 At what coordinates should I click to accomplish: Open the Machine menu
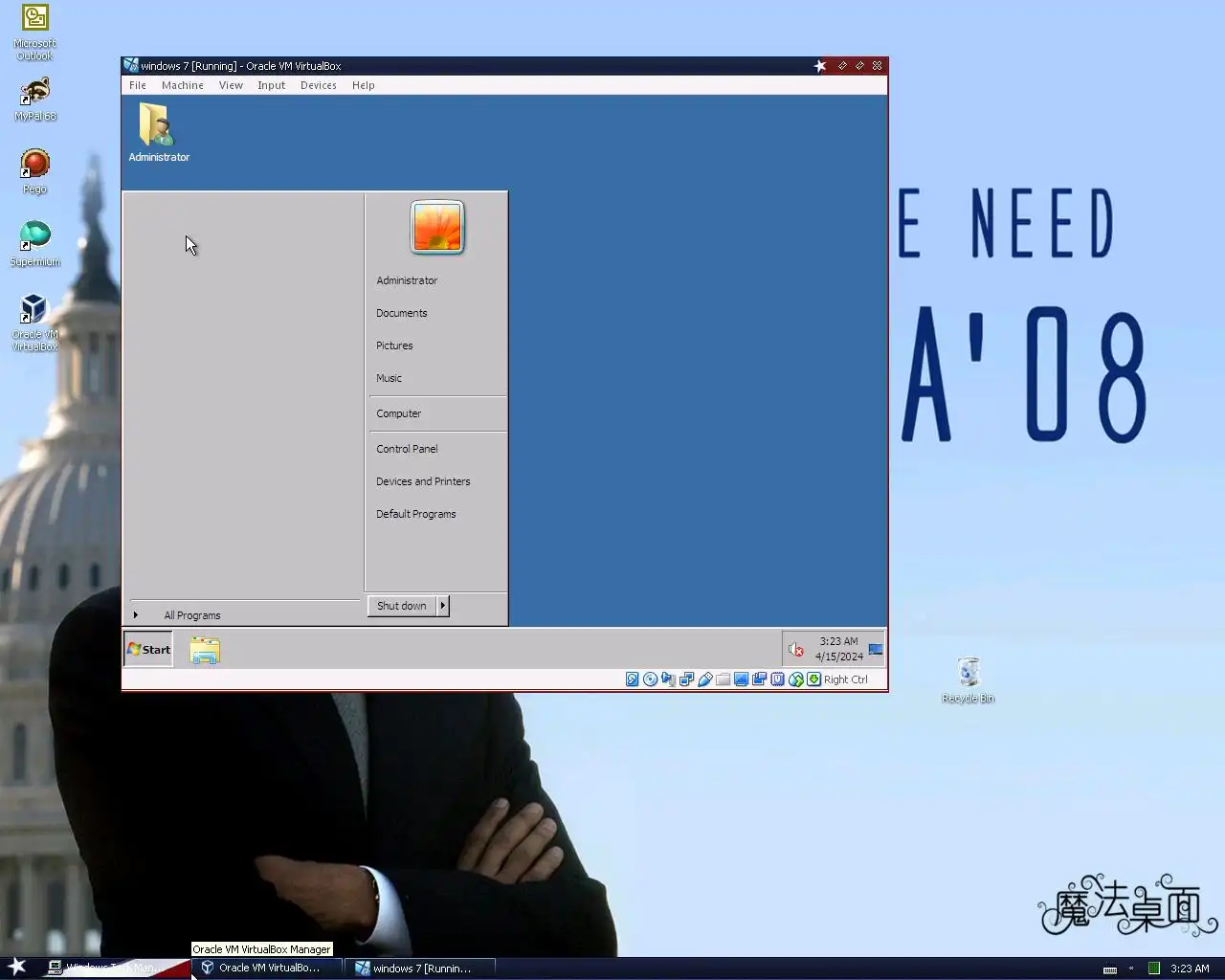(x=183, y=85)
